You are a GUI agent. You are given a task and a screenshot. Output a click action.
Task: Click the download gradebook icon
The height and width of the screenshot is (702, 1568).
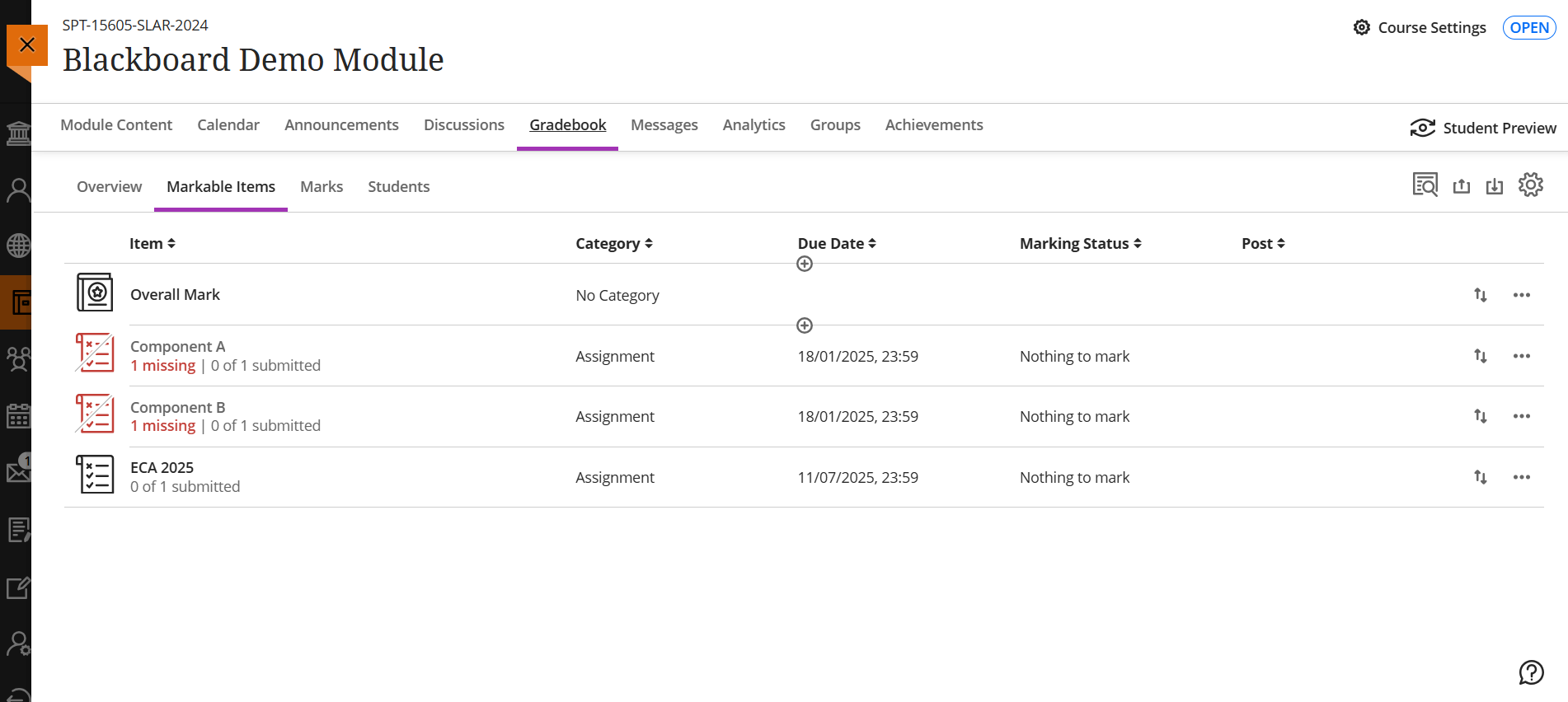pos(1495,185)
